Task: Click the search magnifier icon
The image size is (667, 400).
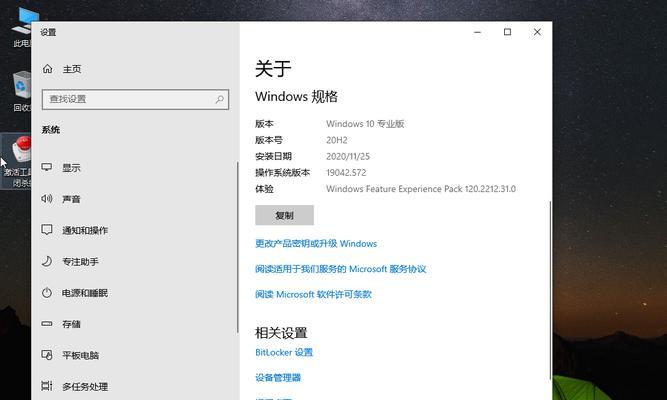Action: (x=219, y=99)
